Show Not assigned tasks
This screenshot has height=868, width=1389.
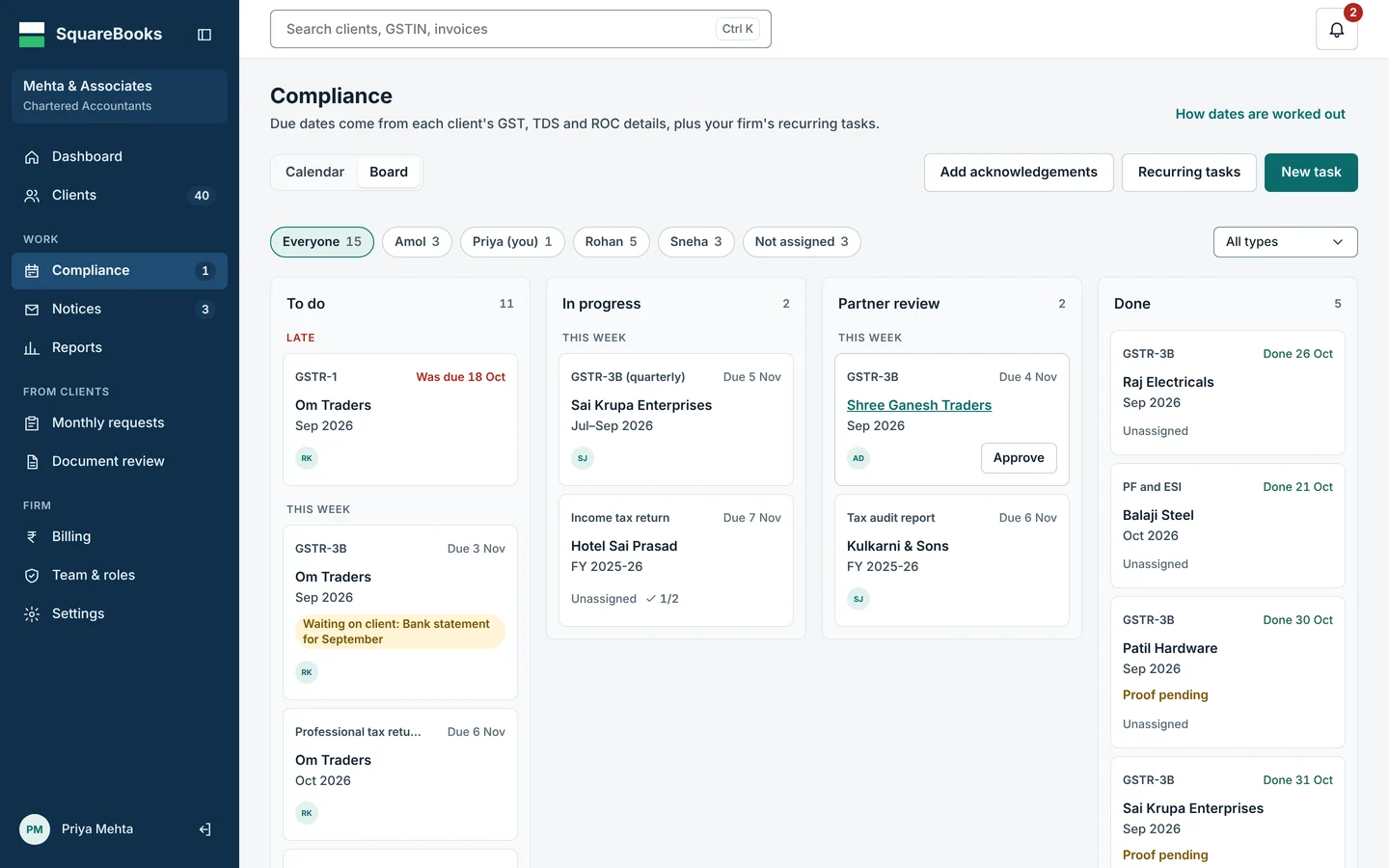pos(802,242)
